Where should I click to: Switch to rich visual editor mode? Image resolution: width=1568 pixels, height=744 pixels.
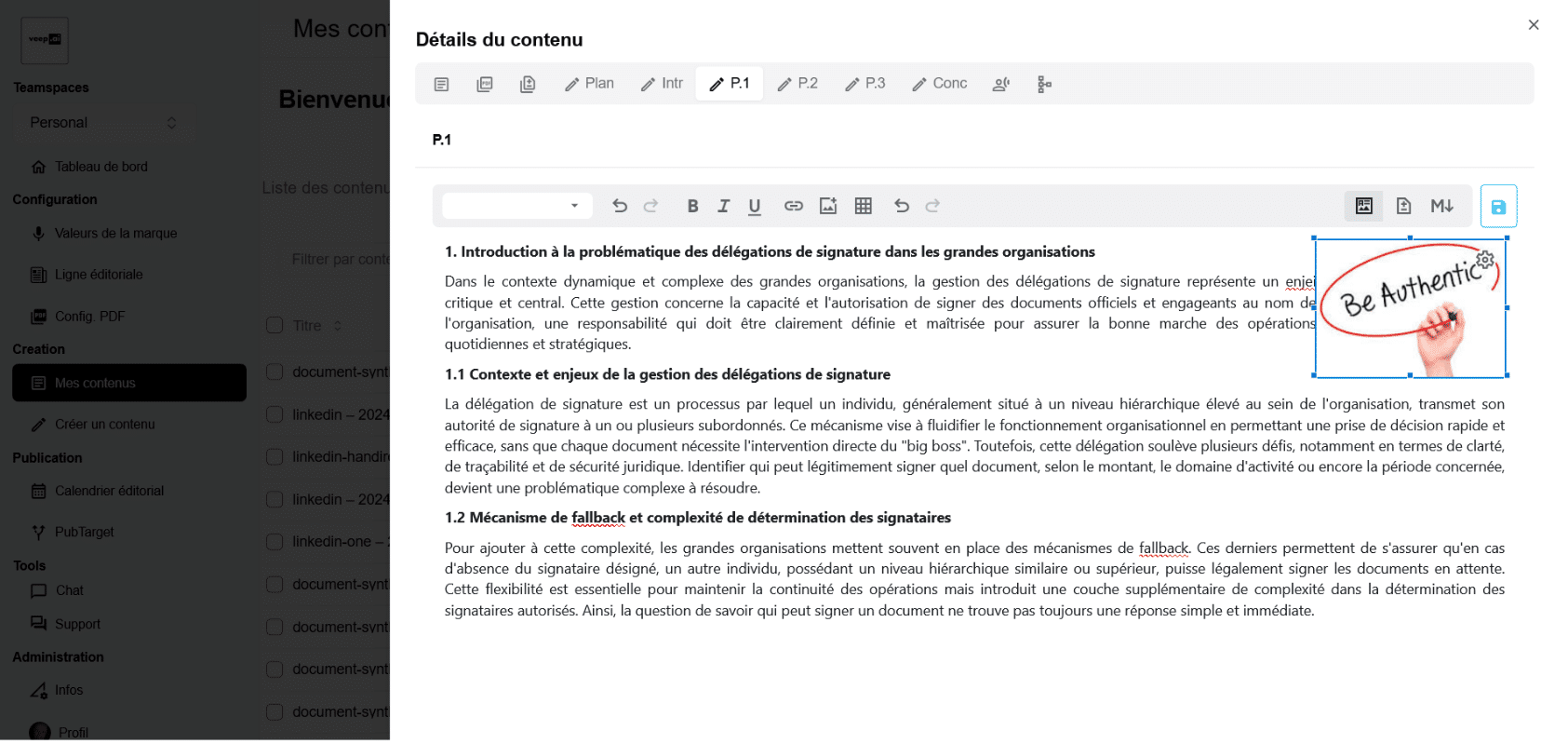1364,206
